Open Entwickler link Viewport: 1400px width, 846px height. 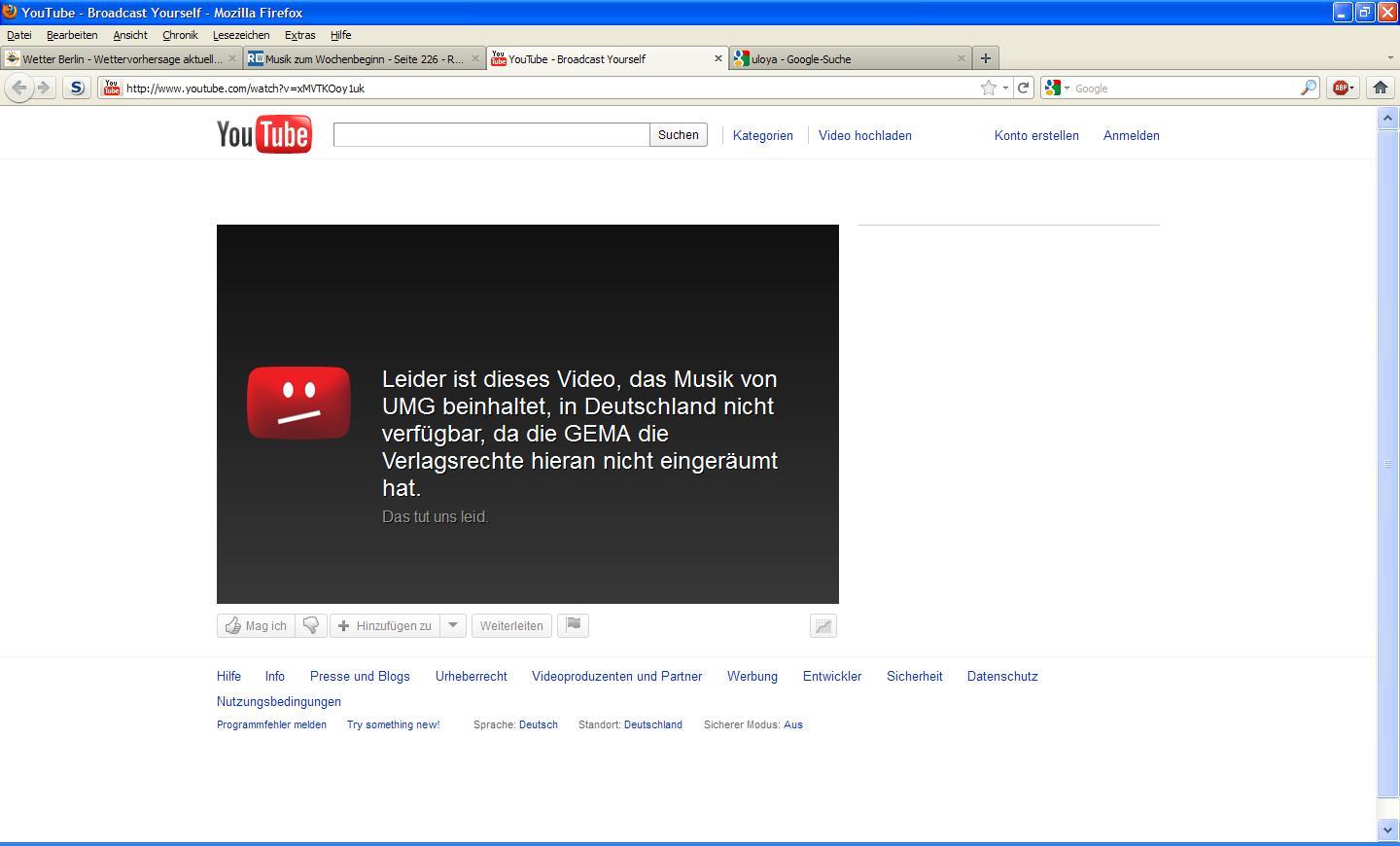pyautogui.click(x=832, y=676)
